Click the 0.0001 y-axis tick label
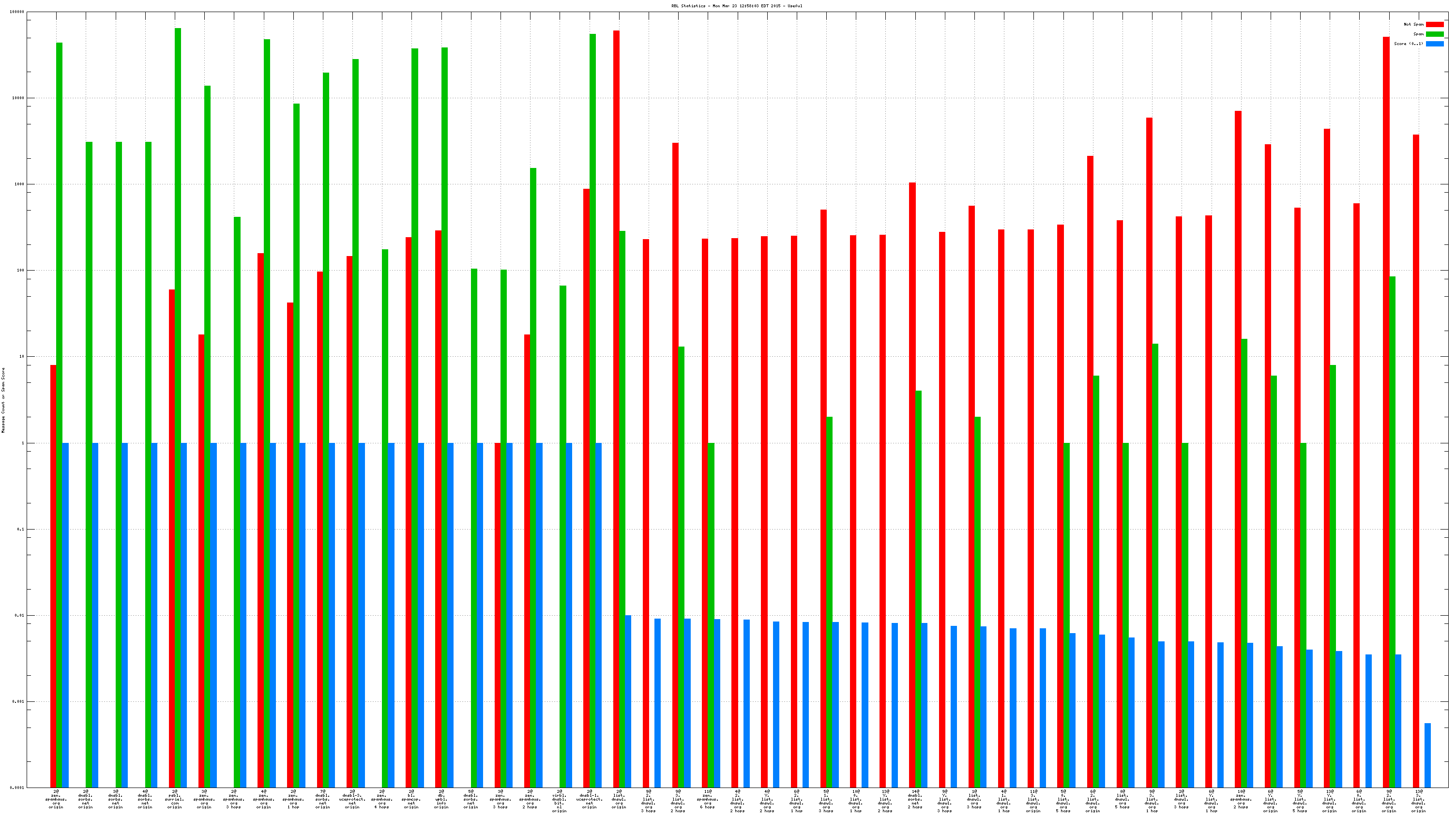The image size is (1456, 819). tap(17, 788)
